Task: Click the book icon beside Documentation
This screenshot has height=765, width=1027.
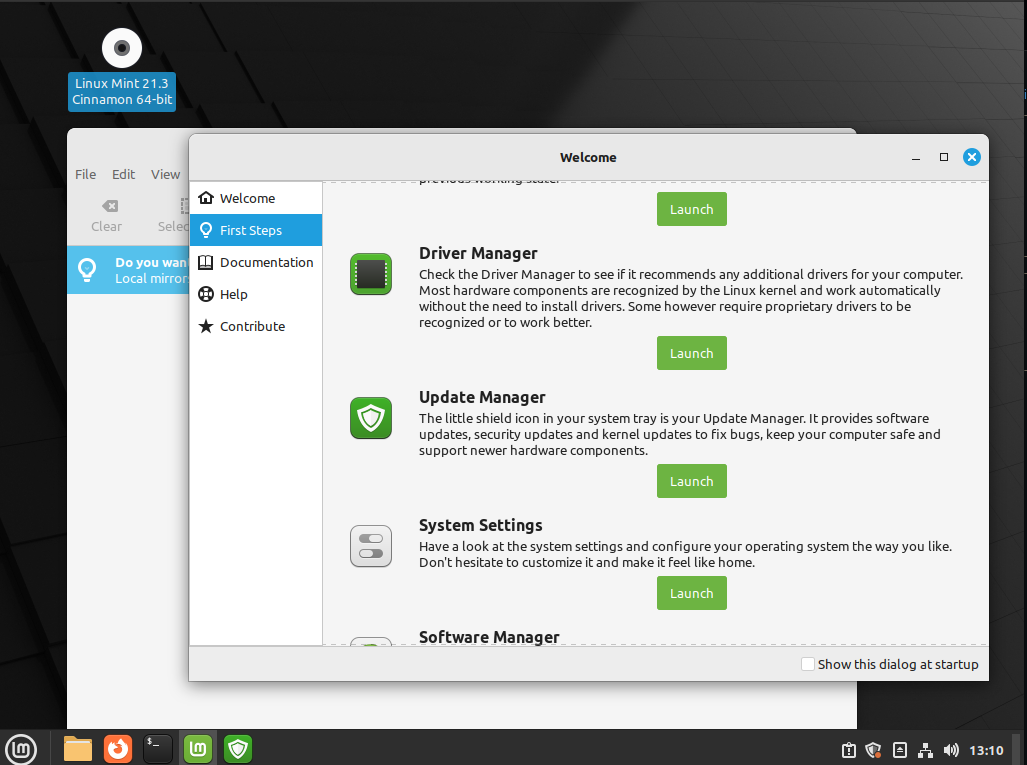Action: pyautogui.click(x=206, y=262)
